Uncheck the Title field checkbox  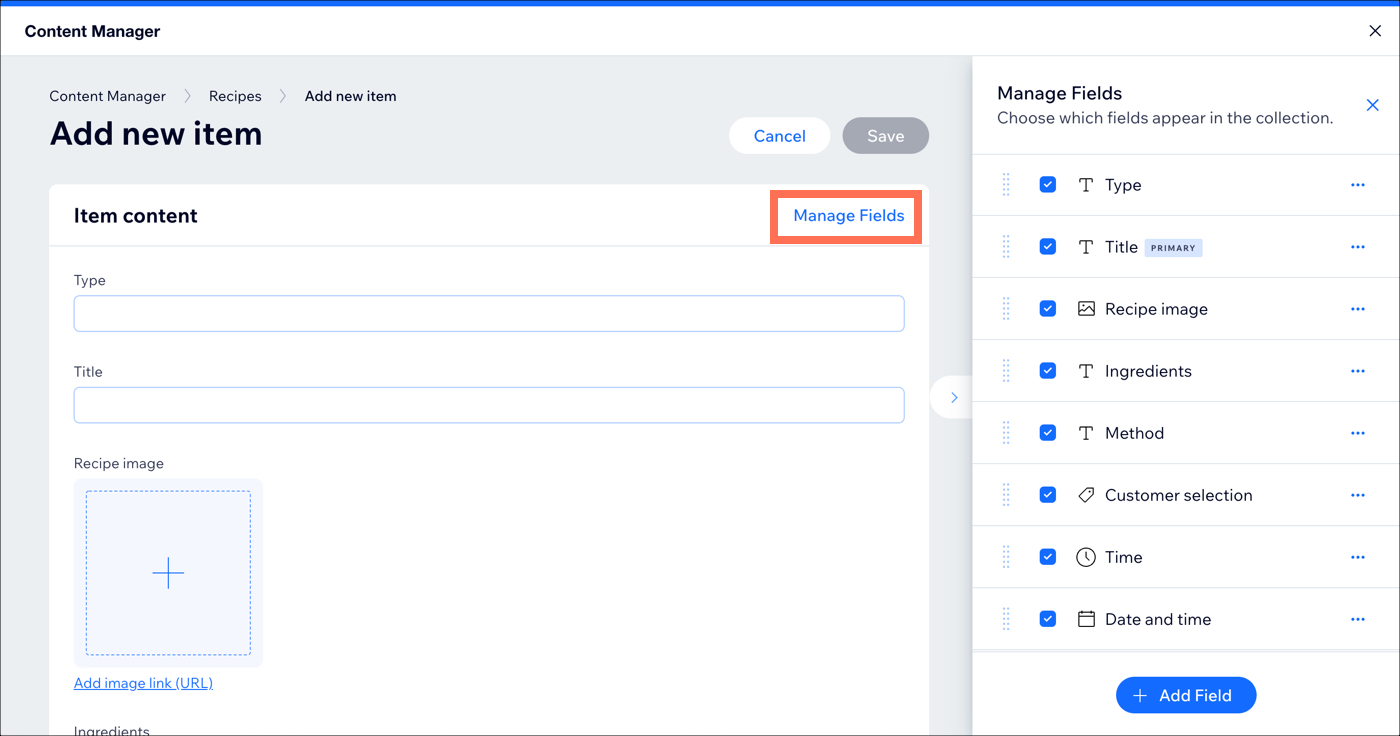[1048, 247]
